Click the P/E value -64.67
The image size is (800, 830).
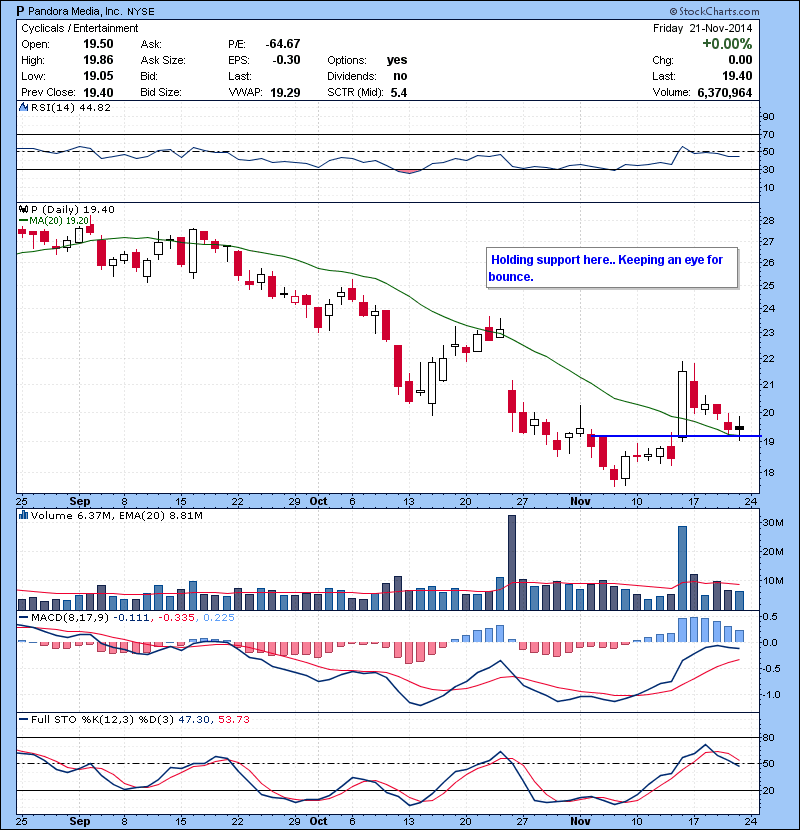click(283, 44)
